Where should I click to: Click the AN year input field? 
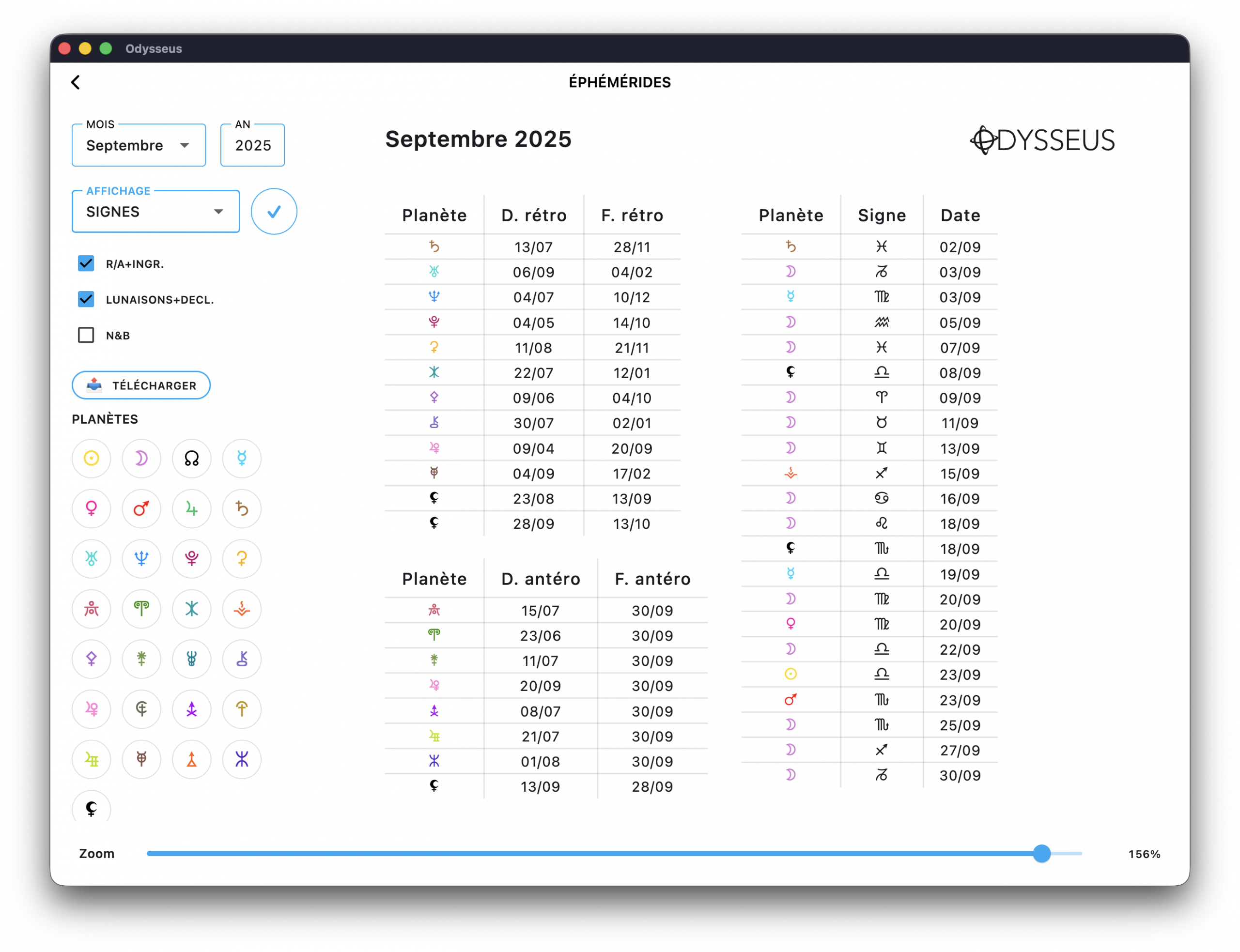pyautogui.click(x=253, y=146)
